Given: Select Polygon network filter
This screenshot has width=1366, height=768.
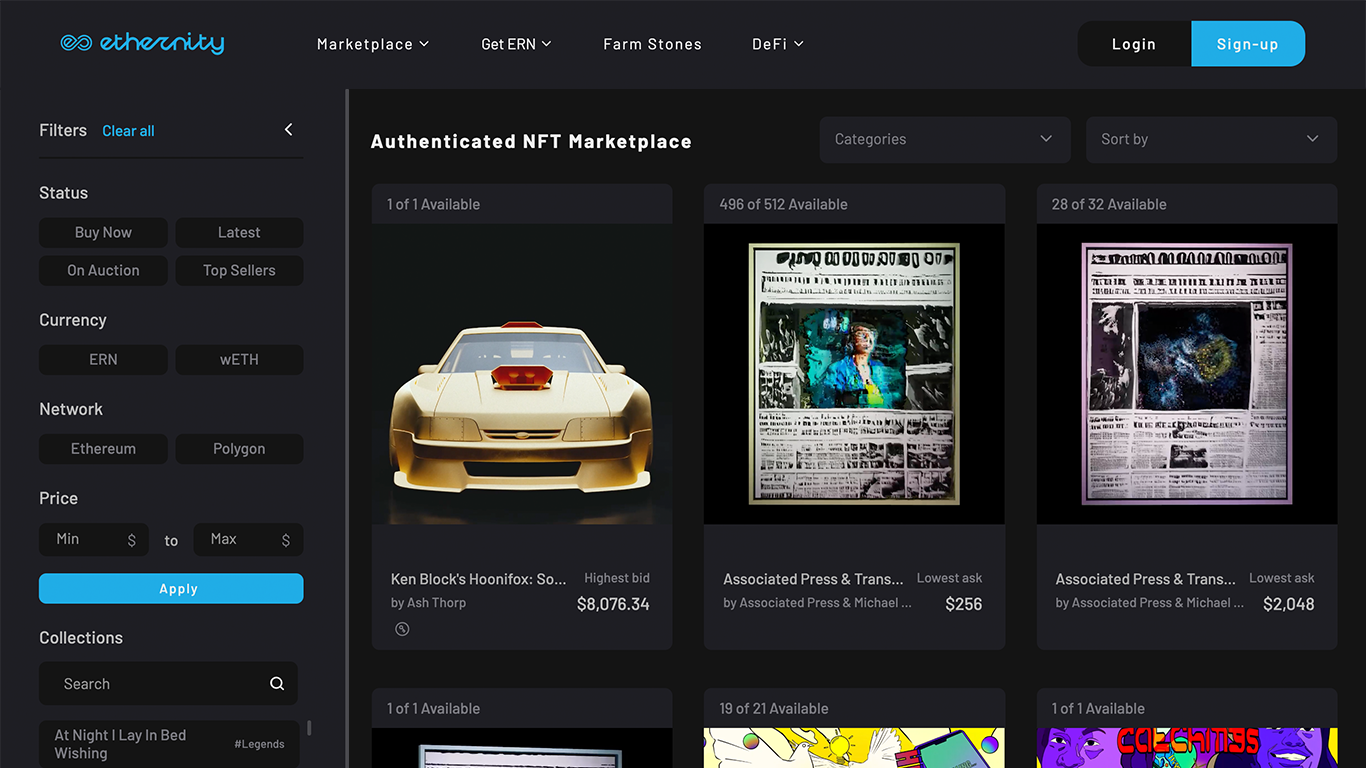Looking at the screenshot, I should point(239,449).
